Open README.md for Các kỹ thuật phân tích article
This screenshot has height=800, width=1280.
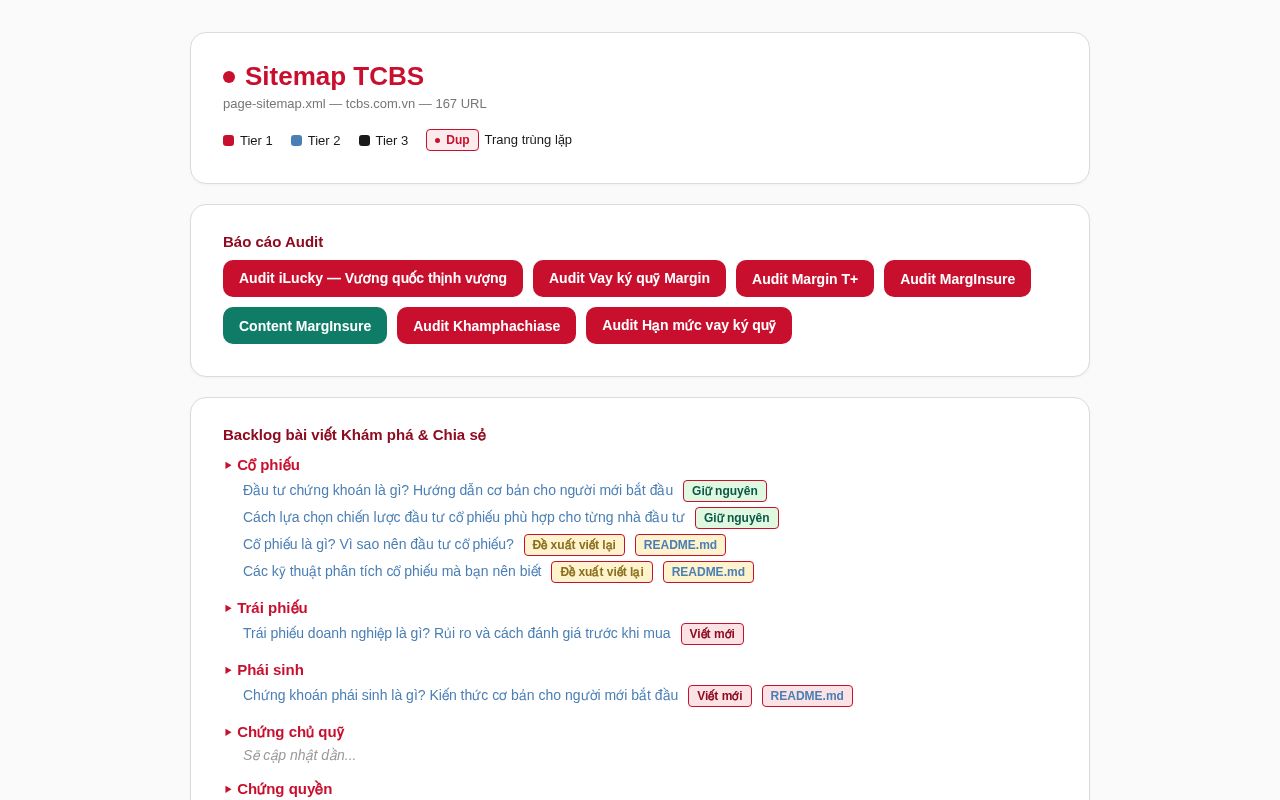708,572
